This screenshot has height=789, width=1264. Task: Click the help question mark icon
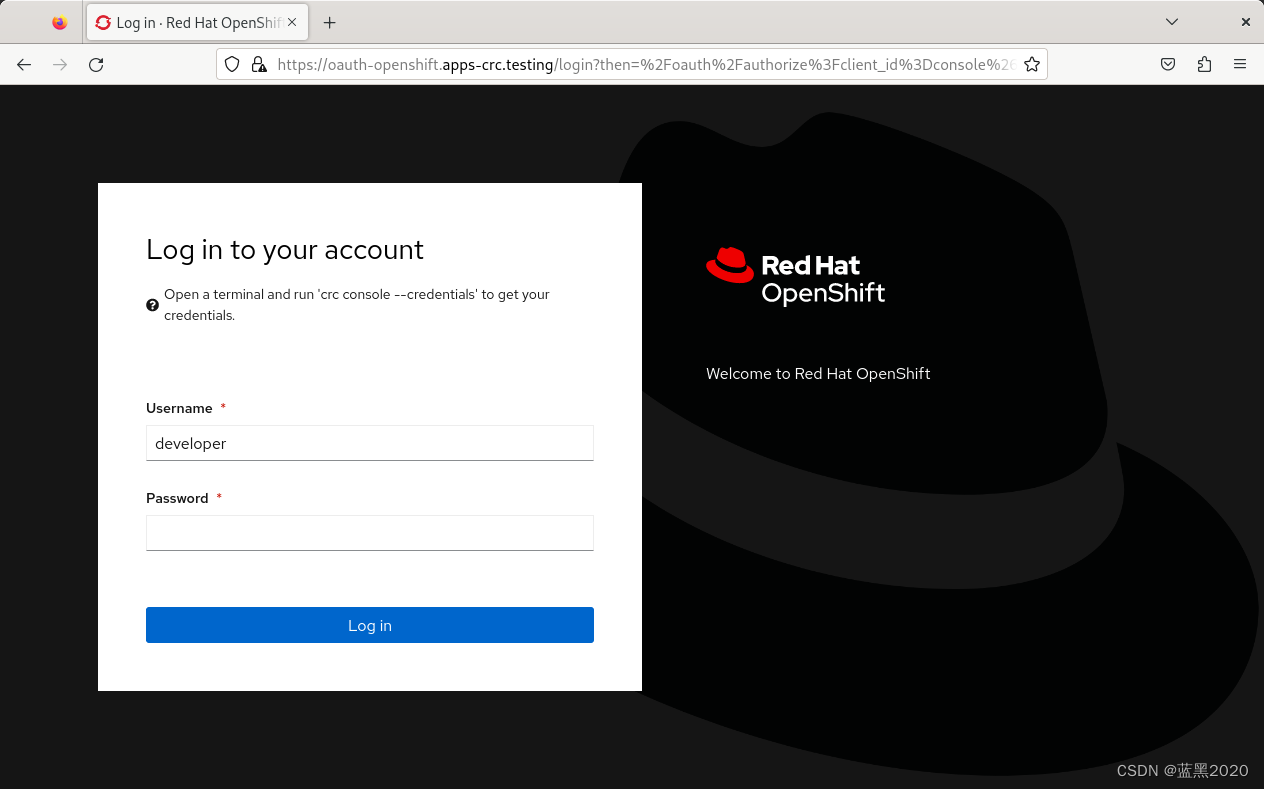click(x=152, y=305)
